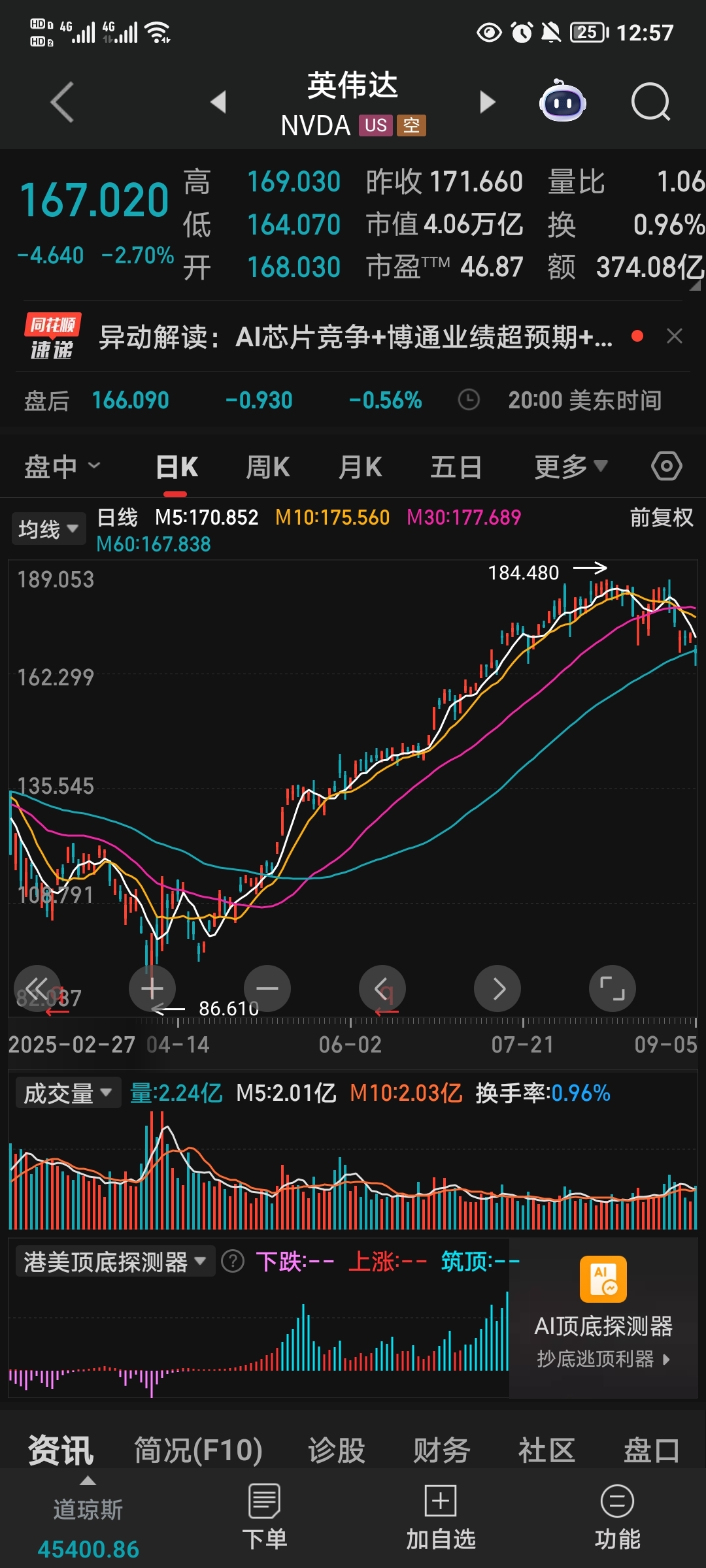Tap the orange AI detector icon
The height and width of the screenshot is (1568, 706).
(x=603, y=1279)
